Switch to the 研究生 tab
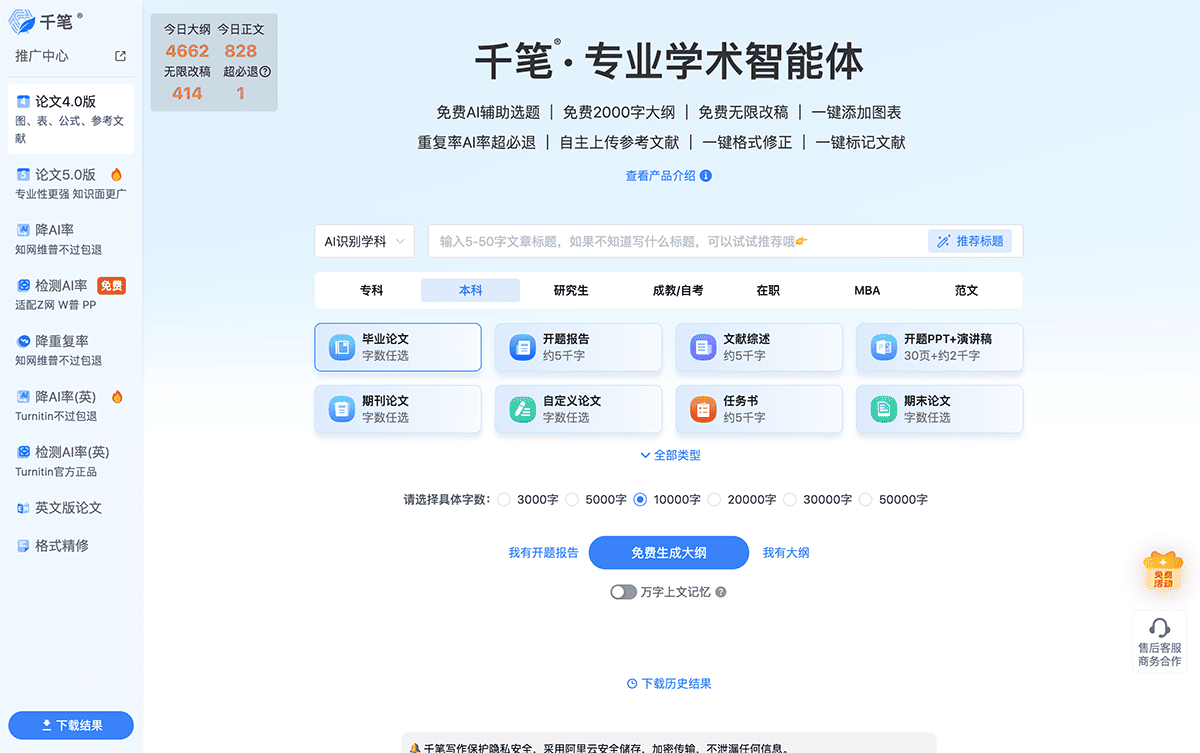1200x753 pixels. [571, 290]
